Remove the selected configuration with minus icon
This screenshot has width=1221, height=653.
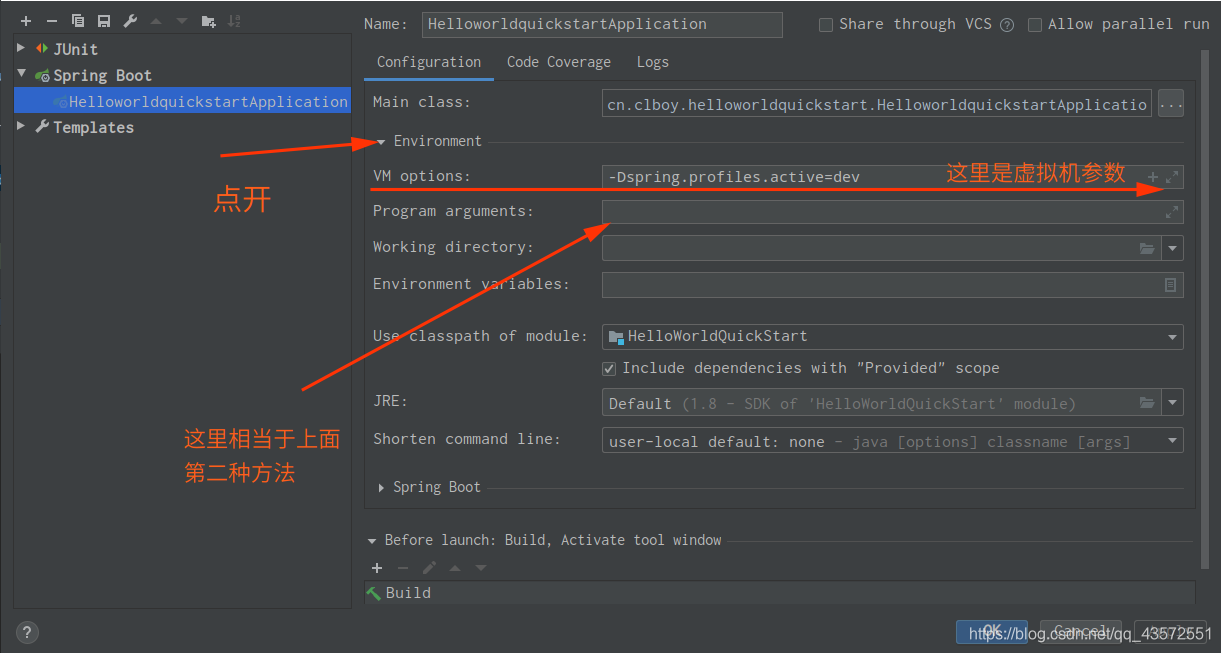[x=52, y=21]
